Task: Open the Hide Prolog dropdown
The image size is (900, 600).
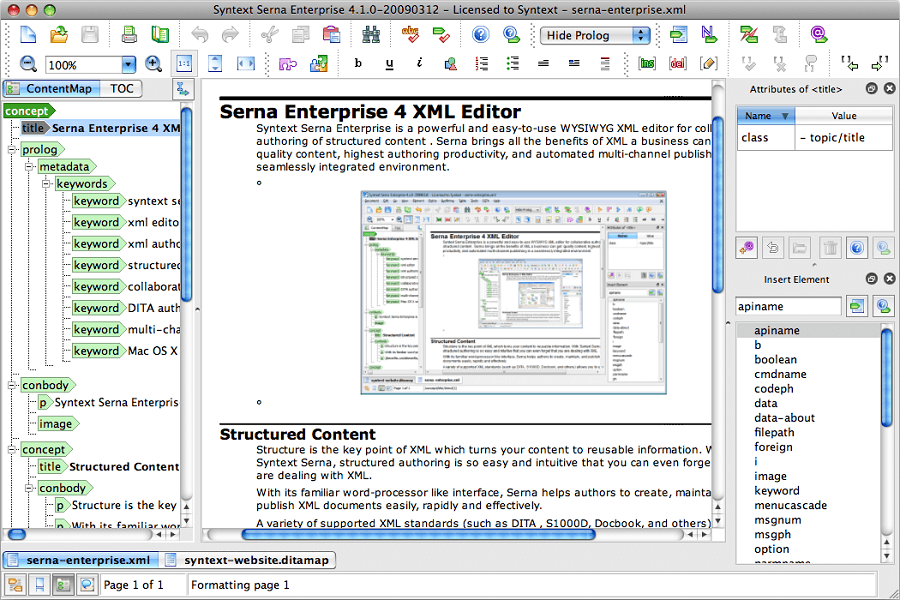Action: pos(596,35)
